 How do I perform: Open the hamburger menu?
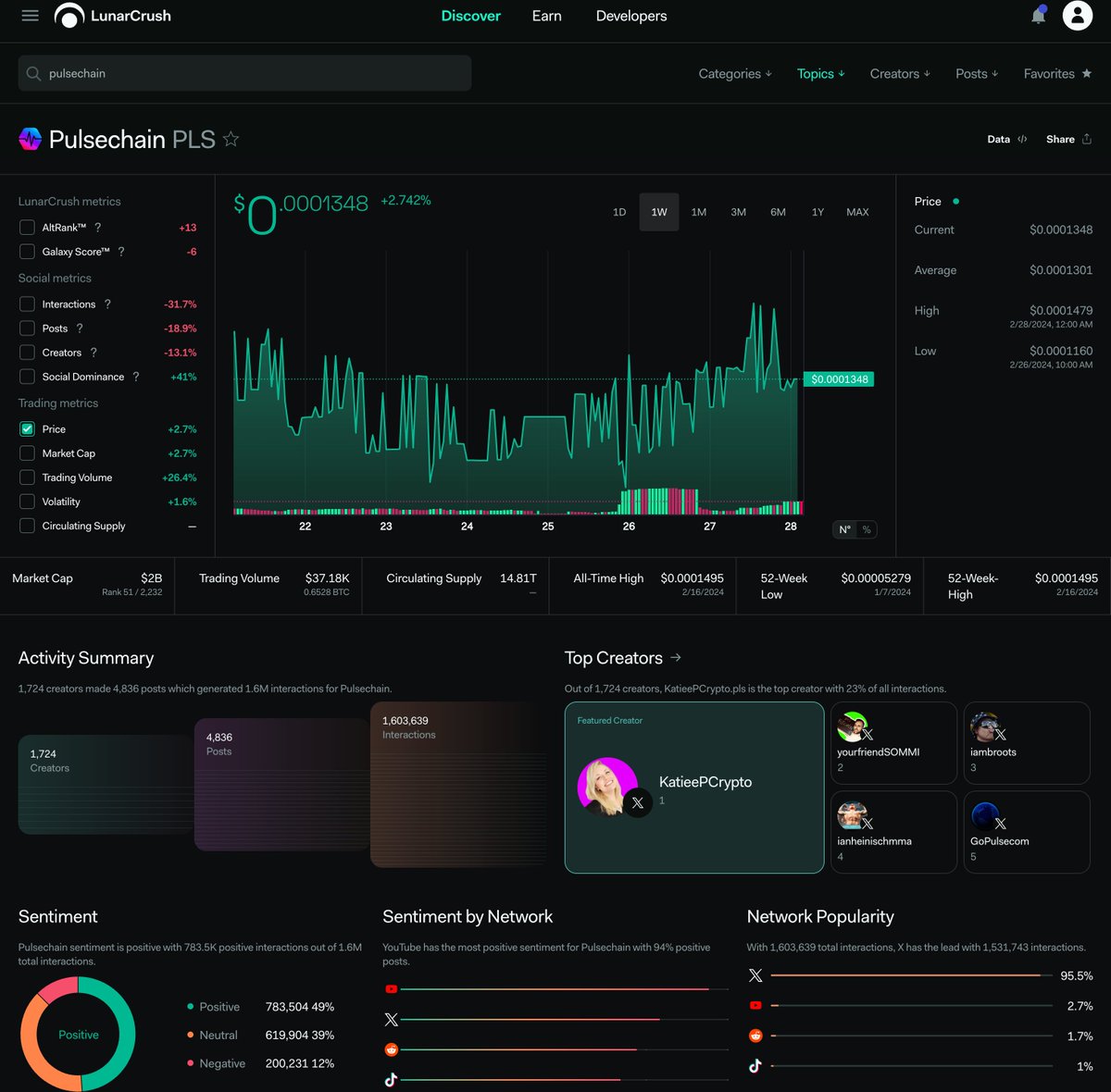[30, 16]
